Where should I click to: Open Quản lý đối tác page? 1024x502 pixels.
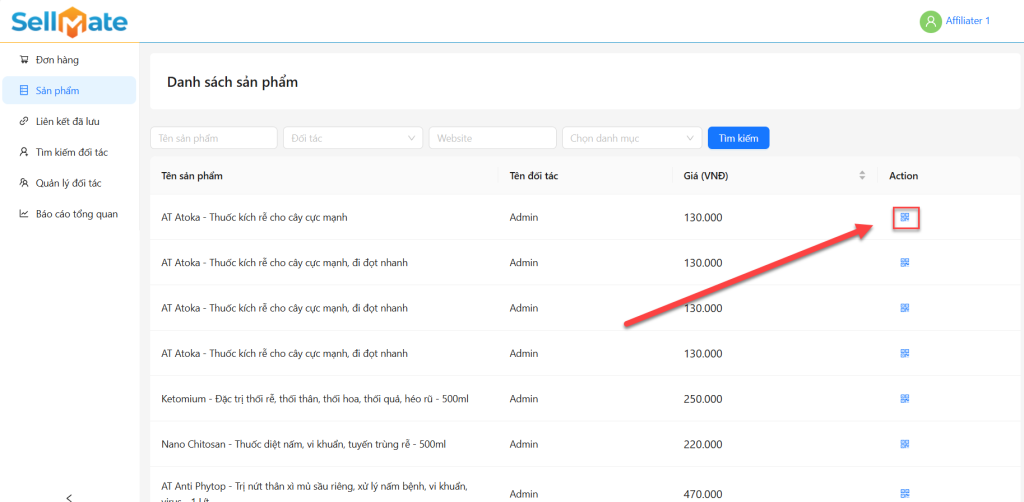click(x=68, y=183)
